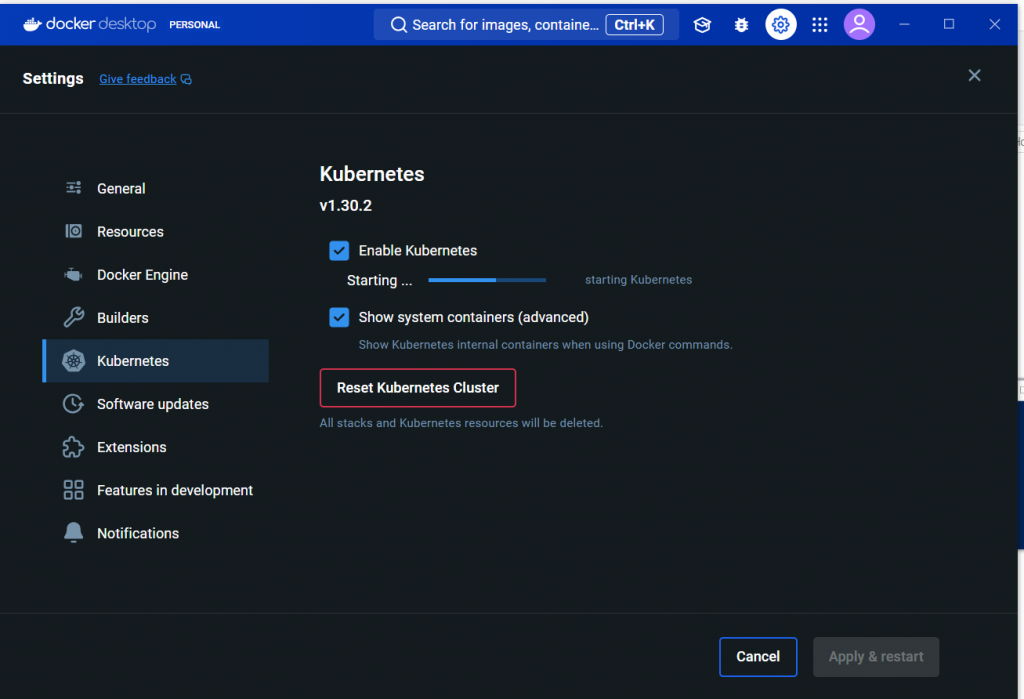Click the Features in development grid icon

(73, 490)
